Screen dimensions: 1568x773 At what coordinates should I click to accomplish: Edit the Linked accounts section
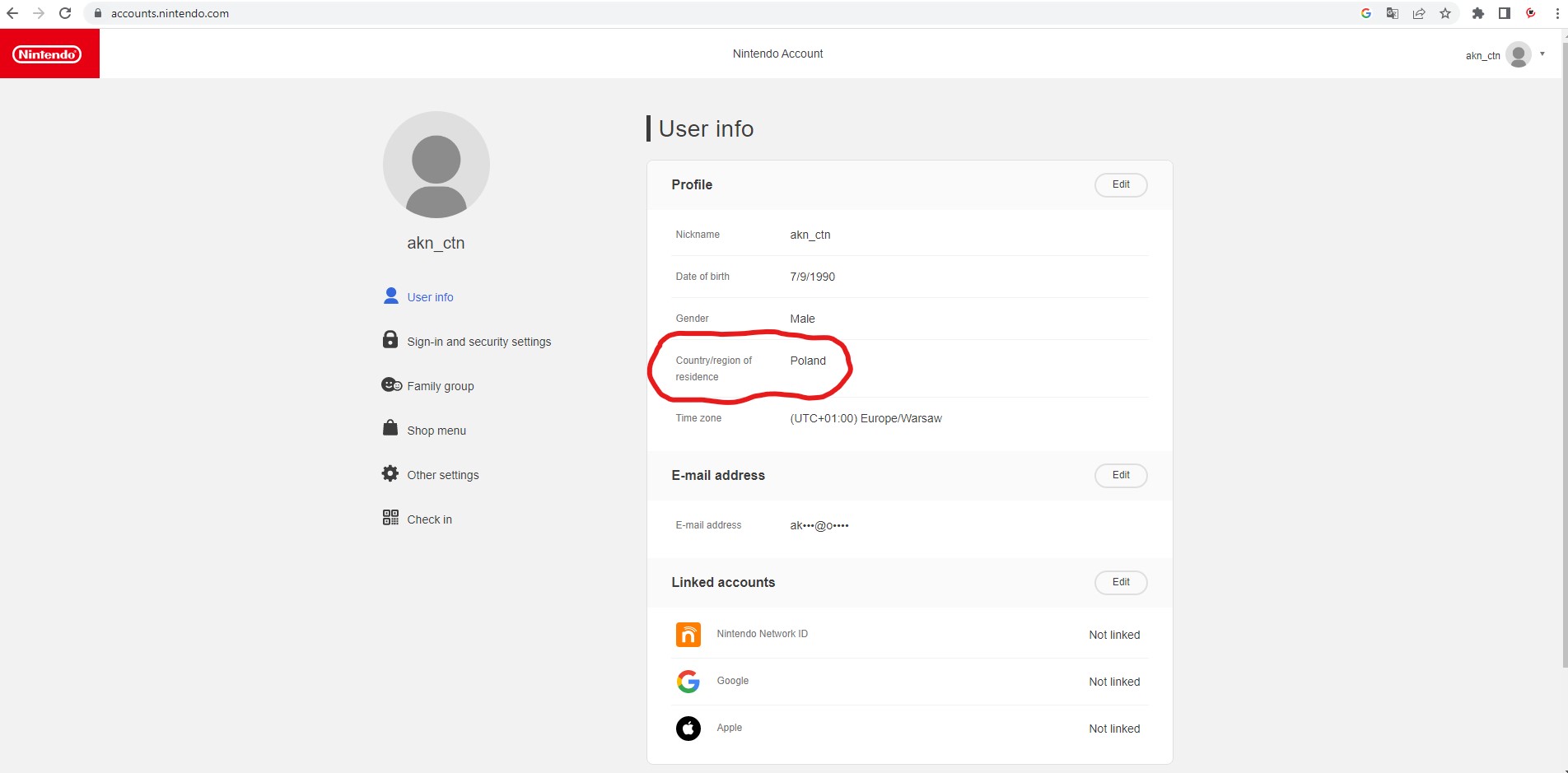[x=1121, y=582]
